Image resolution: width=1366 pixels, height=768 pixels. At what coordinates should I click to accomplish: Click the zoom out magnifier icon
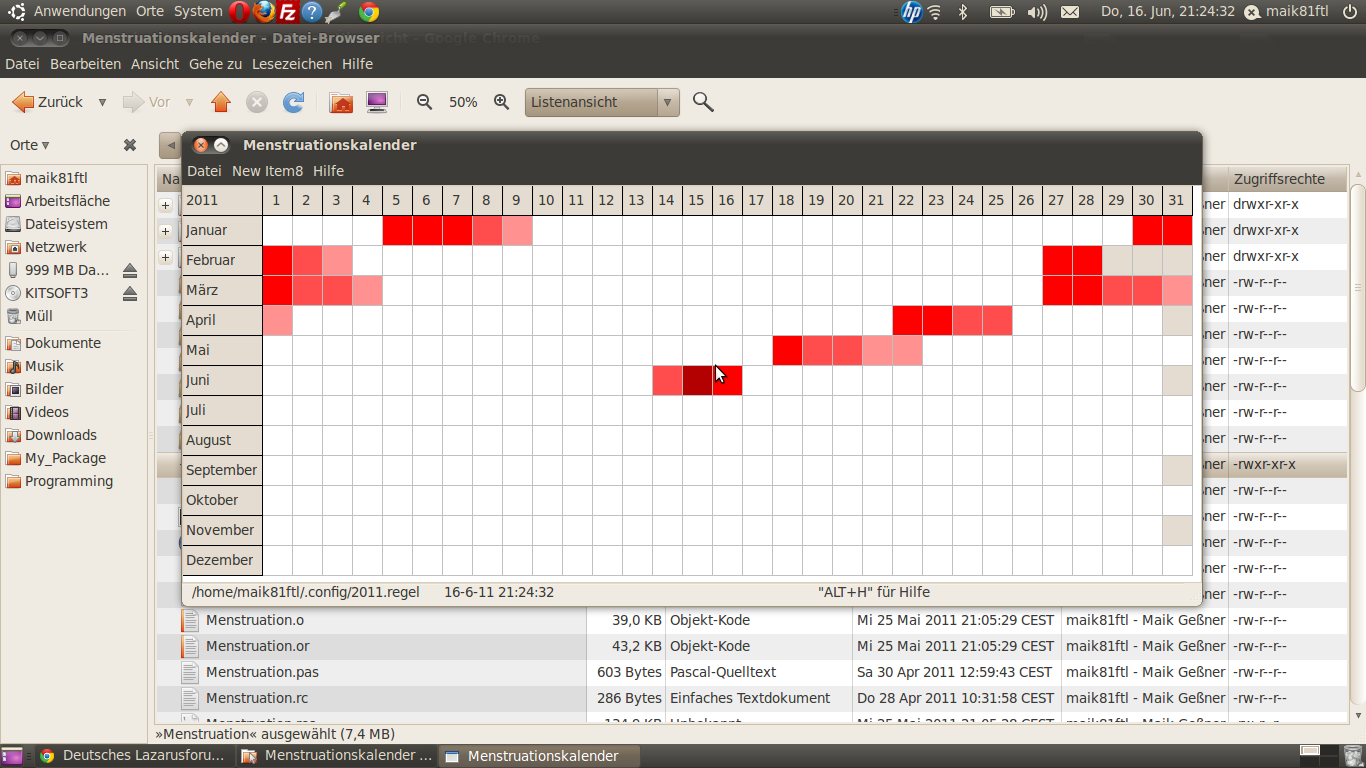pos(425,102)
